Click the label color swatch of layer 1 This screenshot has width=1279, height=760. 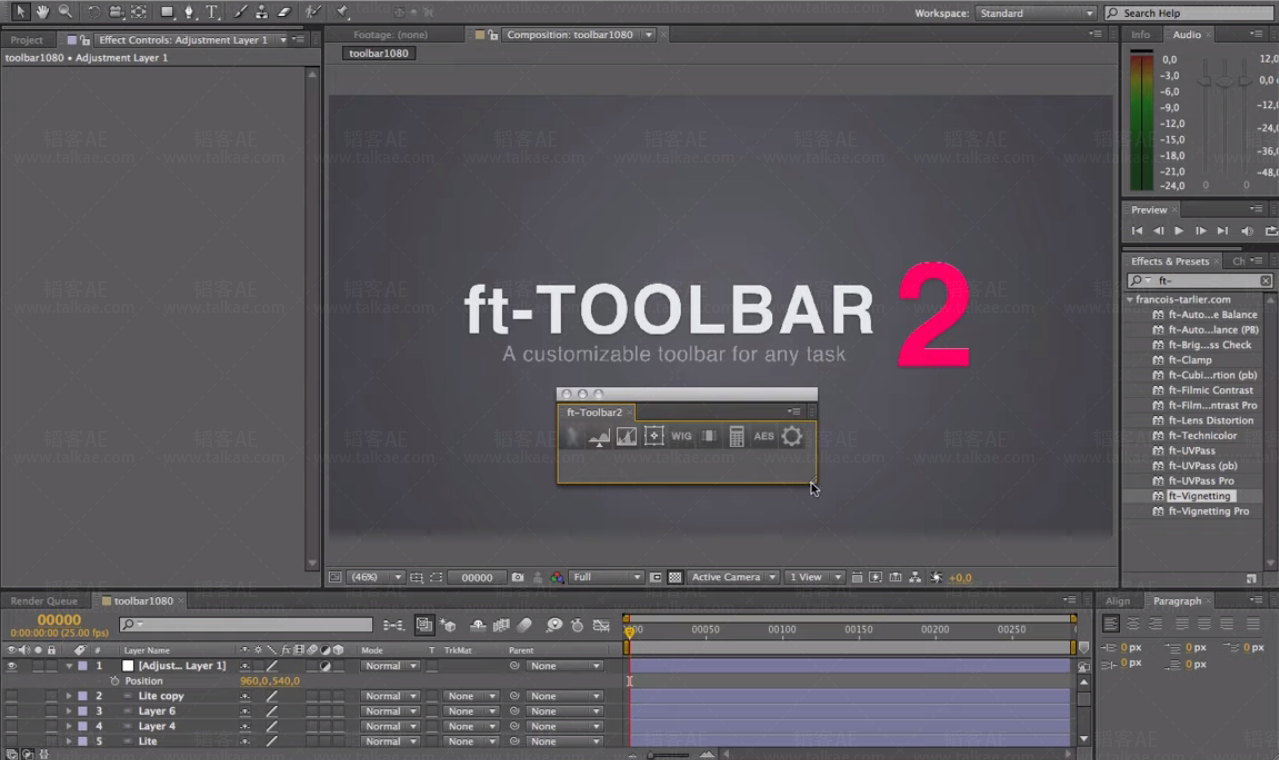tap(83, 666)
